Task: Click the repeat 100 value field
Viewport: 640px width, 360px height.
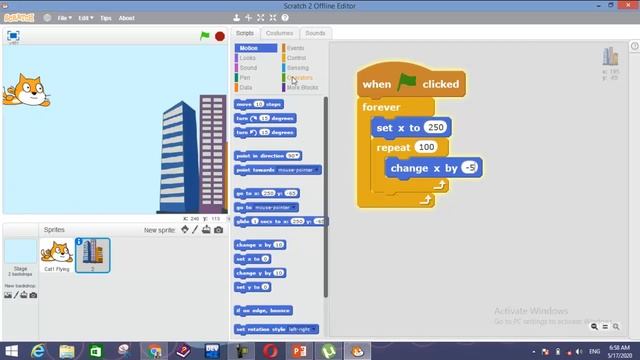Action: click(426, 147)
